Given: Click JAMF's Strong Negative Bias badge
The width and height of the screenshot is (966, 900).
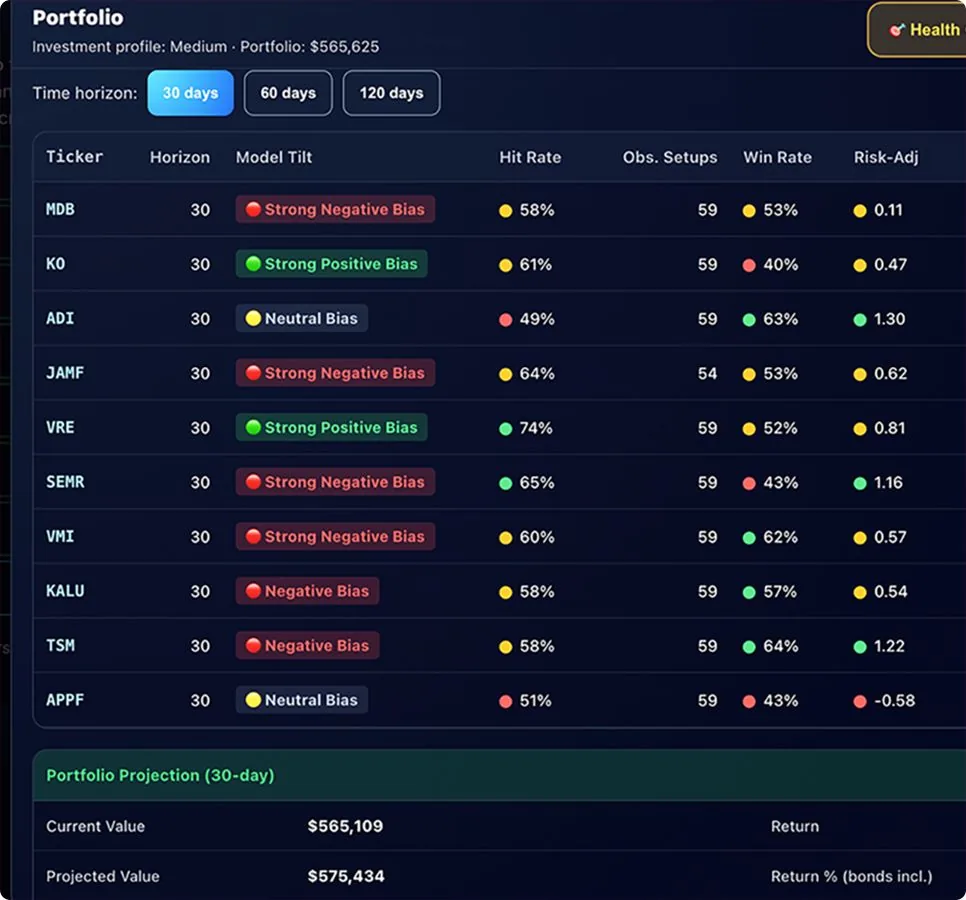Looking at the screenshot, I should pyautogui.click(x=335, y=373).
